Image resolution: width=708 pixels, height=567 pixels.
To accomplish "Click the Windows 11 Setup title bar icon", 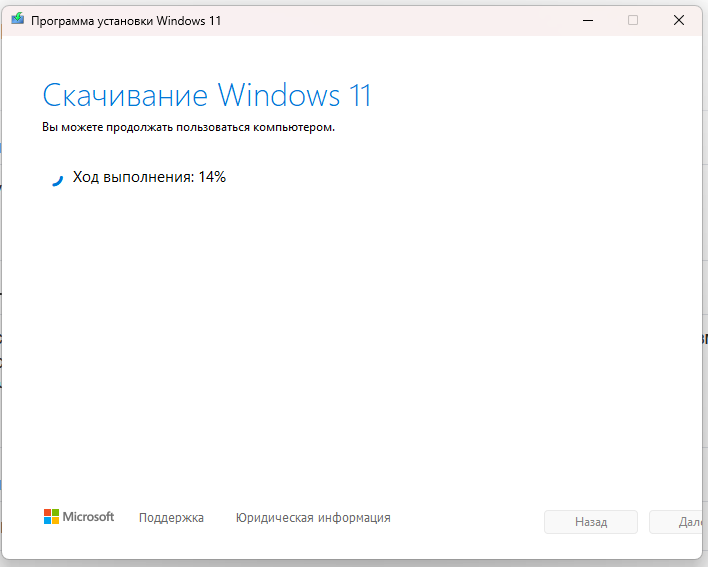I will [x=18, y=19].
